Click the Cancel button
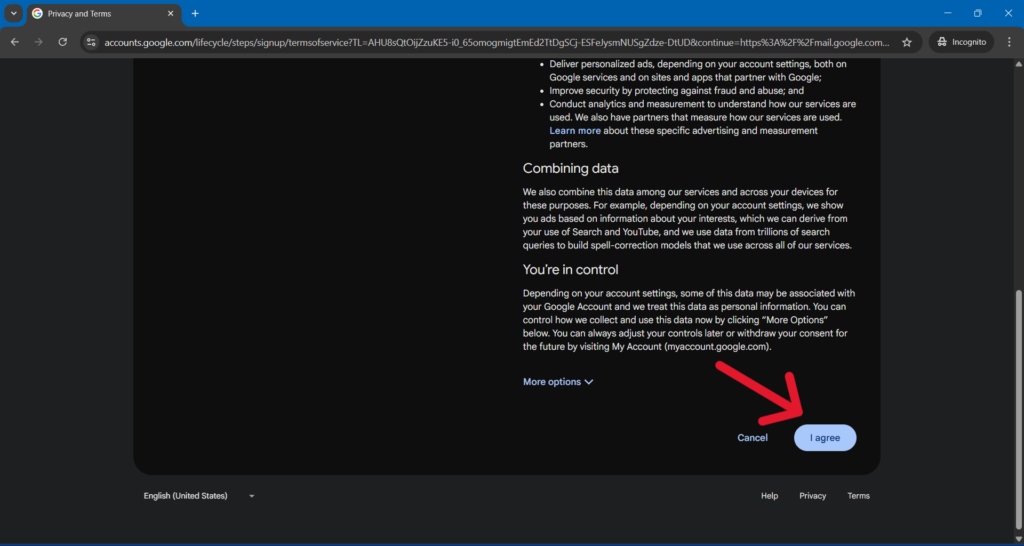1024x546 pixels. [752, 438]
